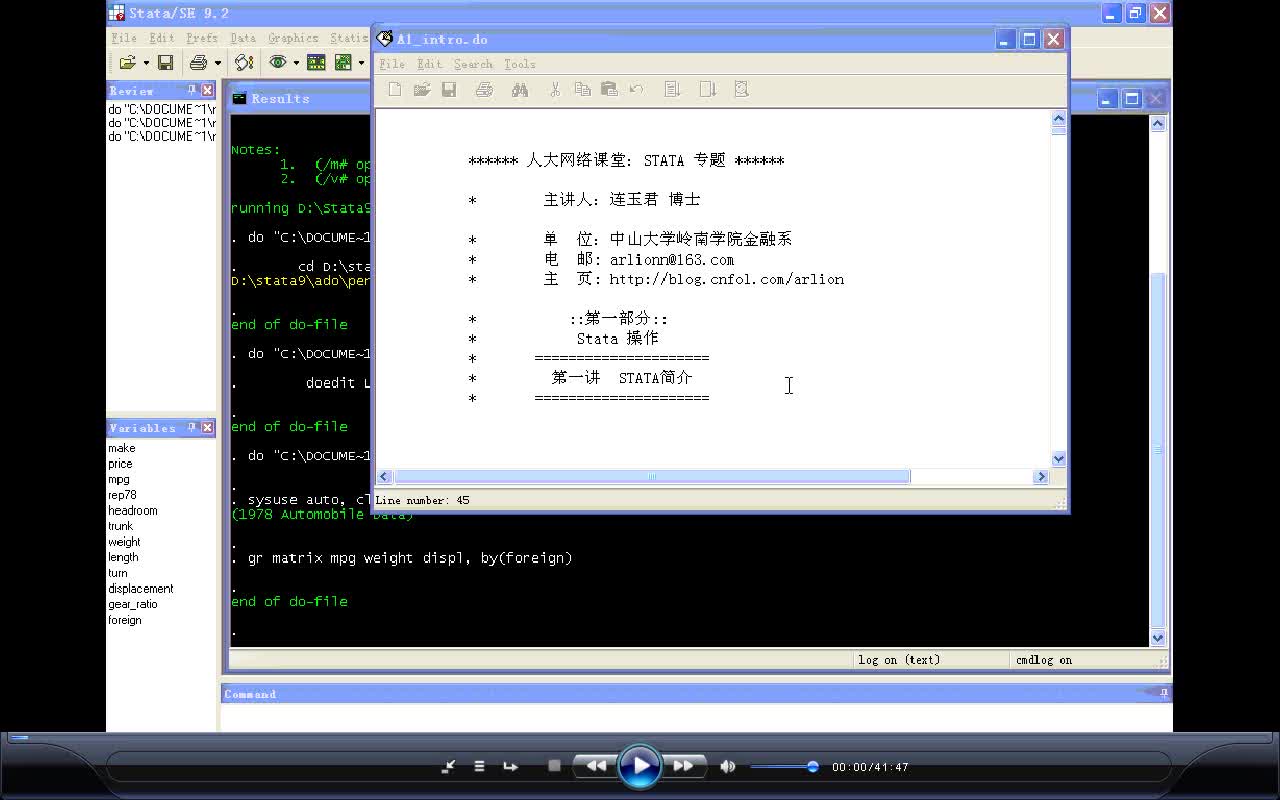Mute the player volume speaker
Viewport: 1280px width, 800px height.
point(728,767)
